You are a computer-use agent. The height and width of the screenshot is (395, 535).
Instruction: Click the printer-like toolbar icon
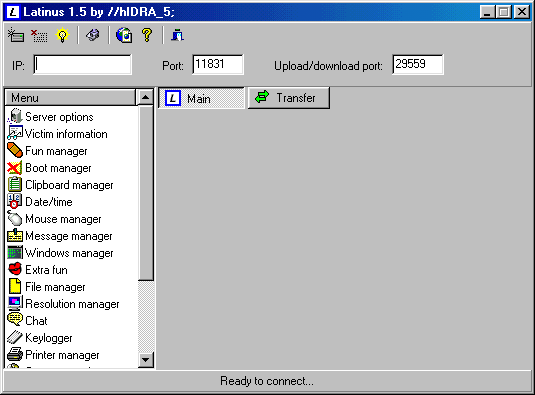tap(93, 35)
